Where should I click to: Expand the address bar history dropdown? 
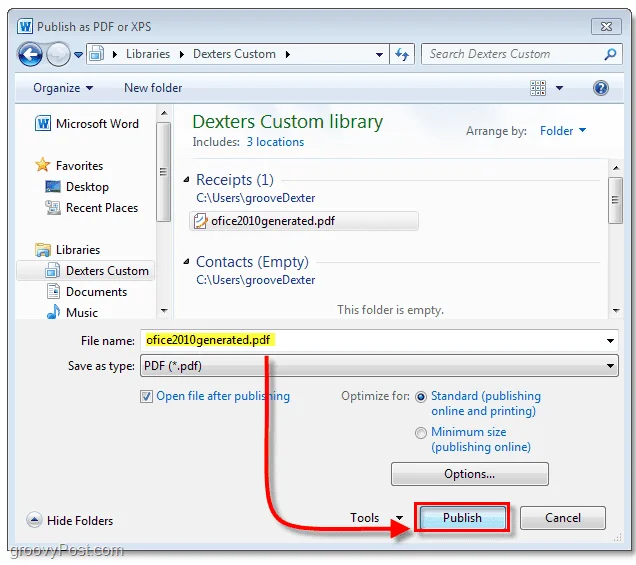pyautogui.click(x=379, y=54)
